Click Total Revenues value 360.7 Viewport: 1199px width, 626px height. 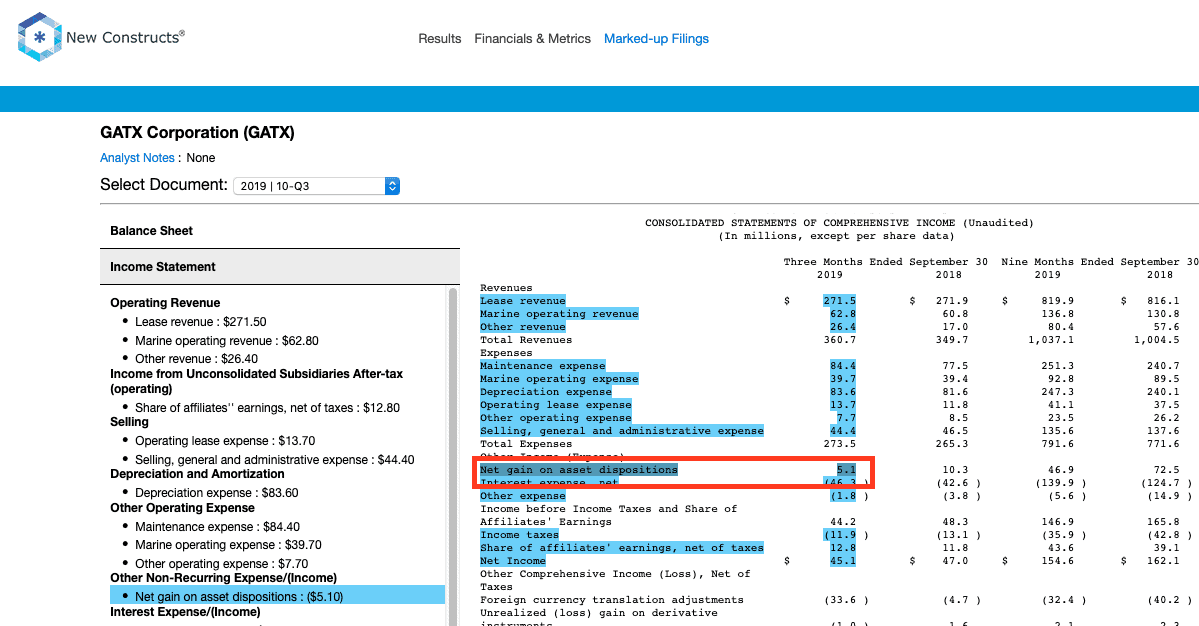click(840, 340)
